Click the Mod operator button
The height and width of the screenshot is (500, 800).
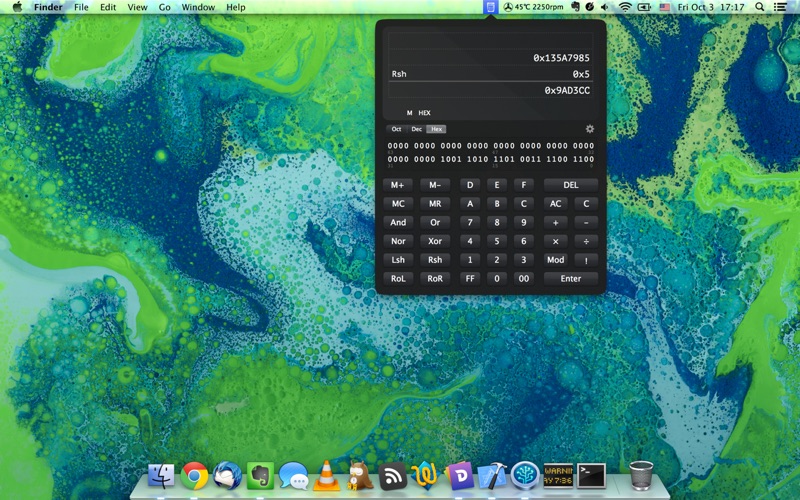tap(555, 260)
